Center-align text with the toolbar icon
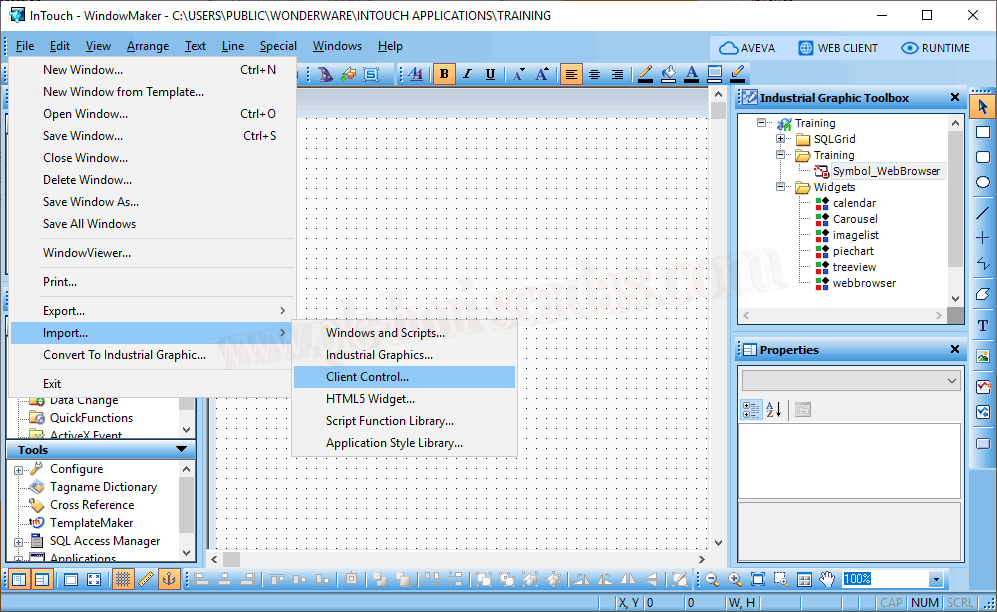The width and height of the screenshot is (997, 612). click(594, 74)
